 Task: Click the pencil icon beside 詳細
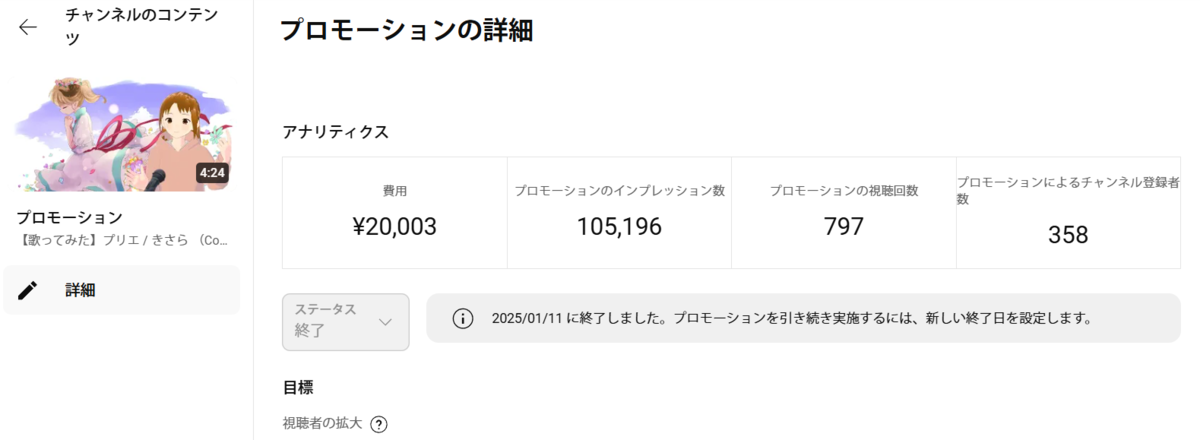29,290
